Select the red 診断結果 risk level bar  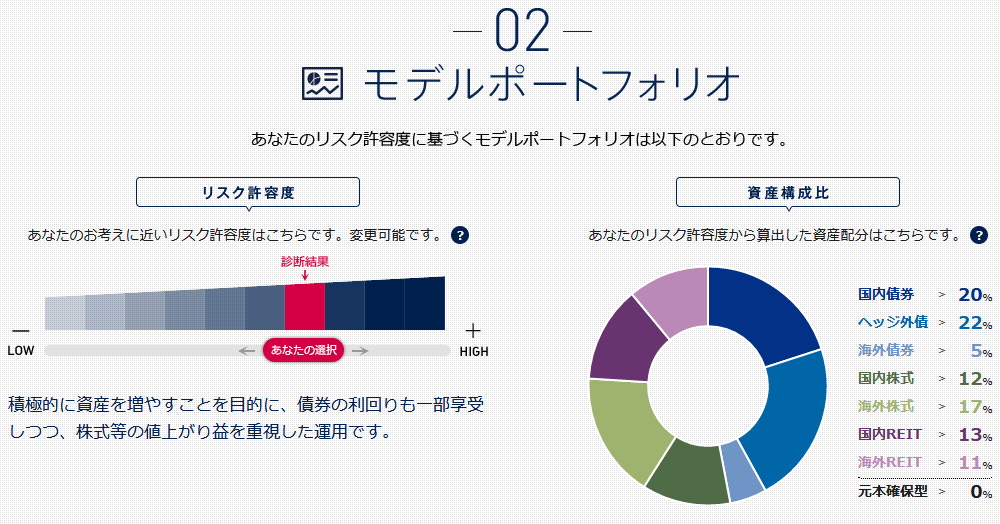305,307
